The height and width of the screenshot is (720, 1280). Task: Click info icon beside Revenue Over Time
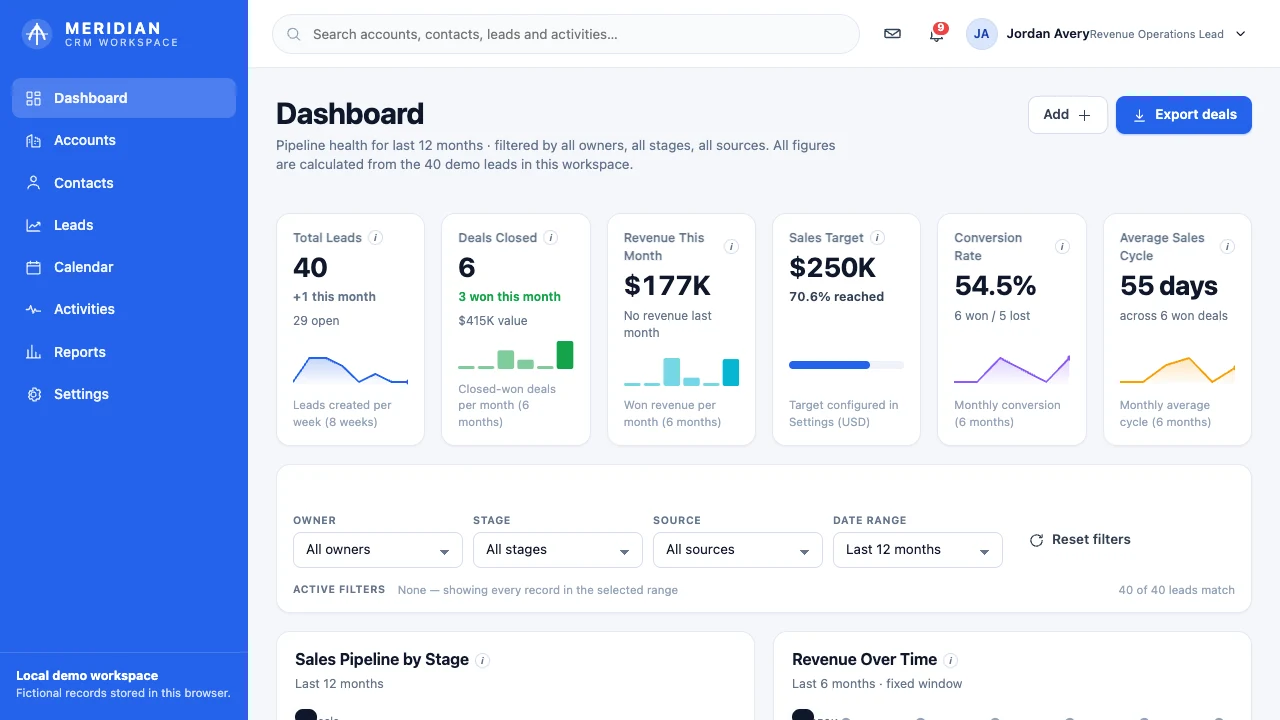[950, 660]
